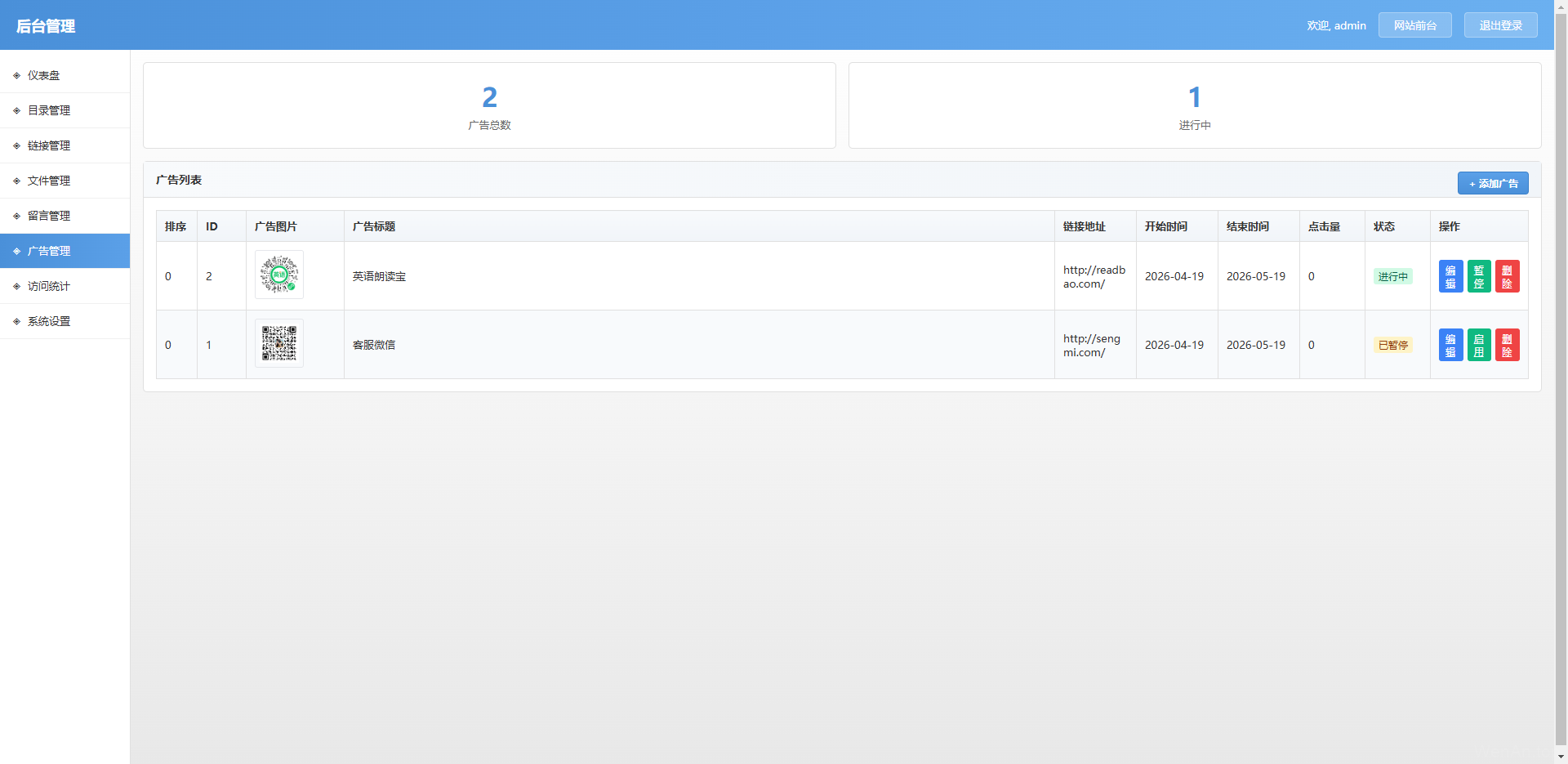This screenshot has height=764, width=1568.
Task: Open 仪表盘 dashboard in sidebar
Action: click(x=44, y=75)
